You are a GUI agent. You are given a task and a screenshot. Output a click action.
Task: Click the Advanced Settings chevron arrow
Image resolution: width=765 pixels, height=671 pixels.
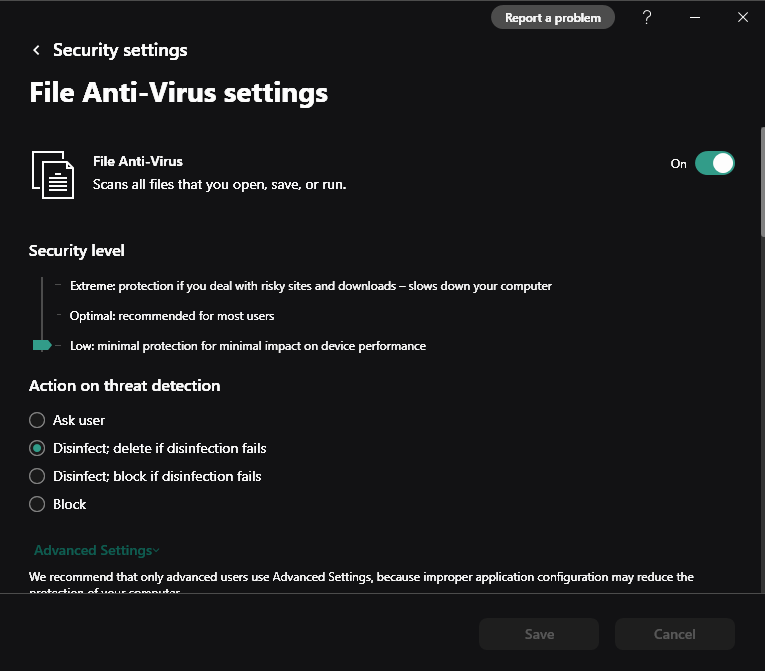[157, 551]
